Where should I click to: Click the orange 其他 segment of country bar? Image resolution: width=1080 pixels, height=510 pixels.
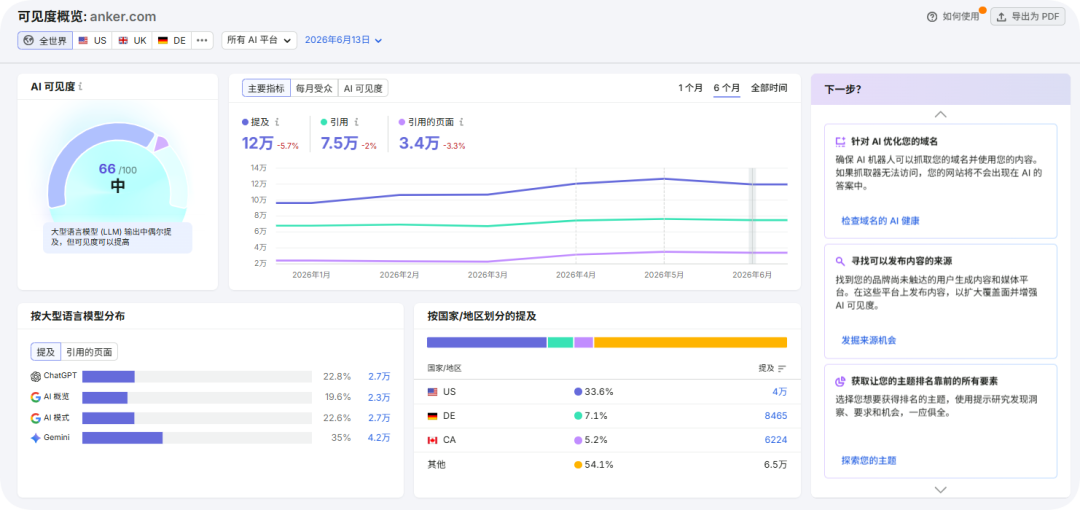pos(690,343)
